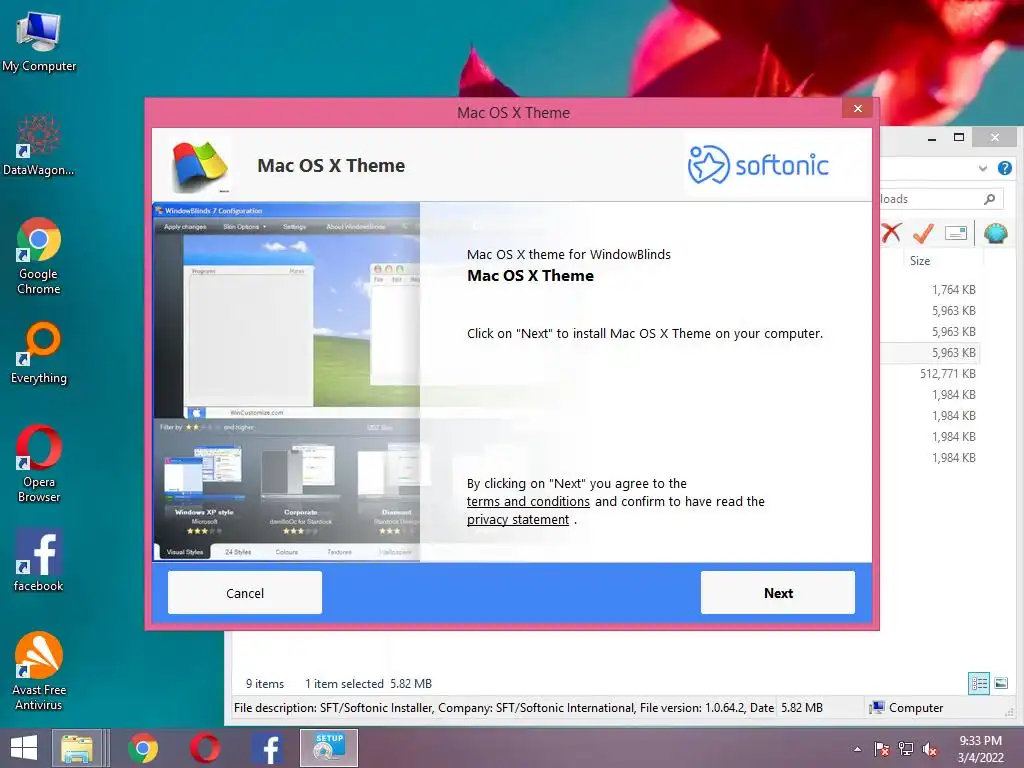Screen dimensions: 1024x768
Task: Click the Explorer search magnifier icon
Action: (x=989, y=199)
